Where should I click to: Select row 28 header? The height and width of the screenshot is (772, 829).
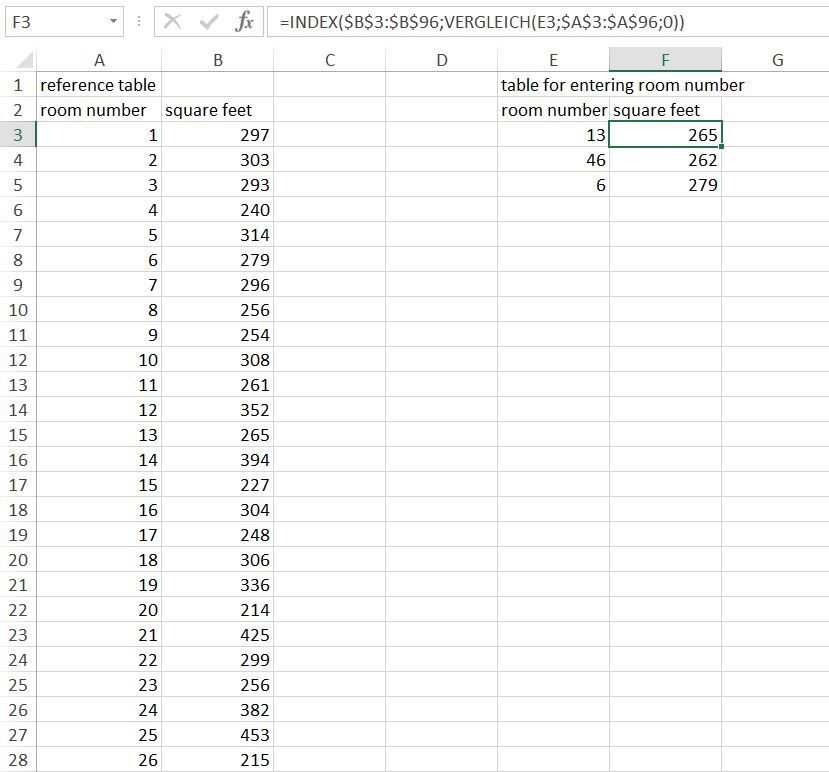18,760
